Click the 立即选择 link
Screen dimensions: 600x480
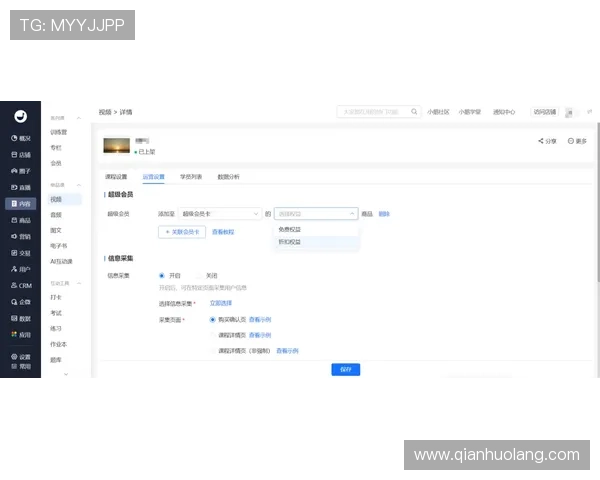pyautogui.click(x=221, y=303)
